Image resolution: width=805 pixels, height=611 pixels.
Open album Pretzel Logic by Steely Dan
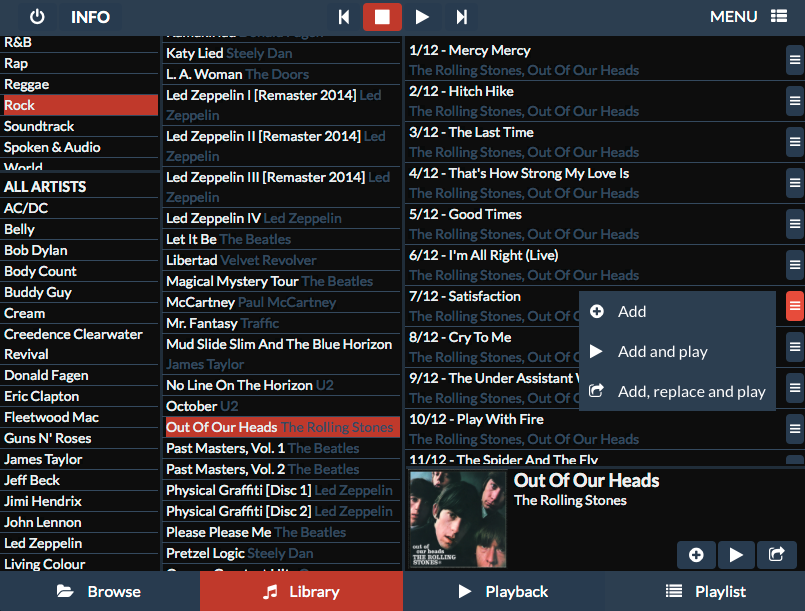(x=281, y=553)
